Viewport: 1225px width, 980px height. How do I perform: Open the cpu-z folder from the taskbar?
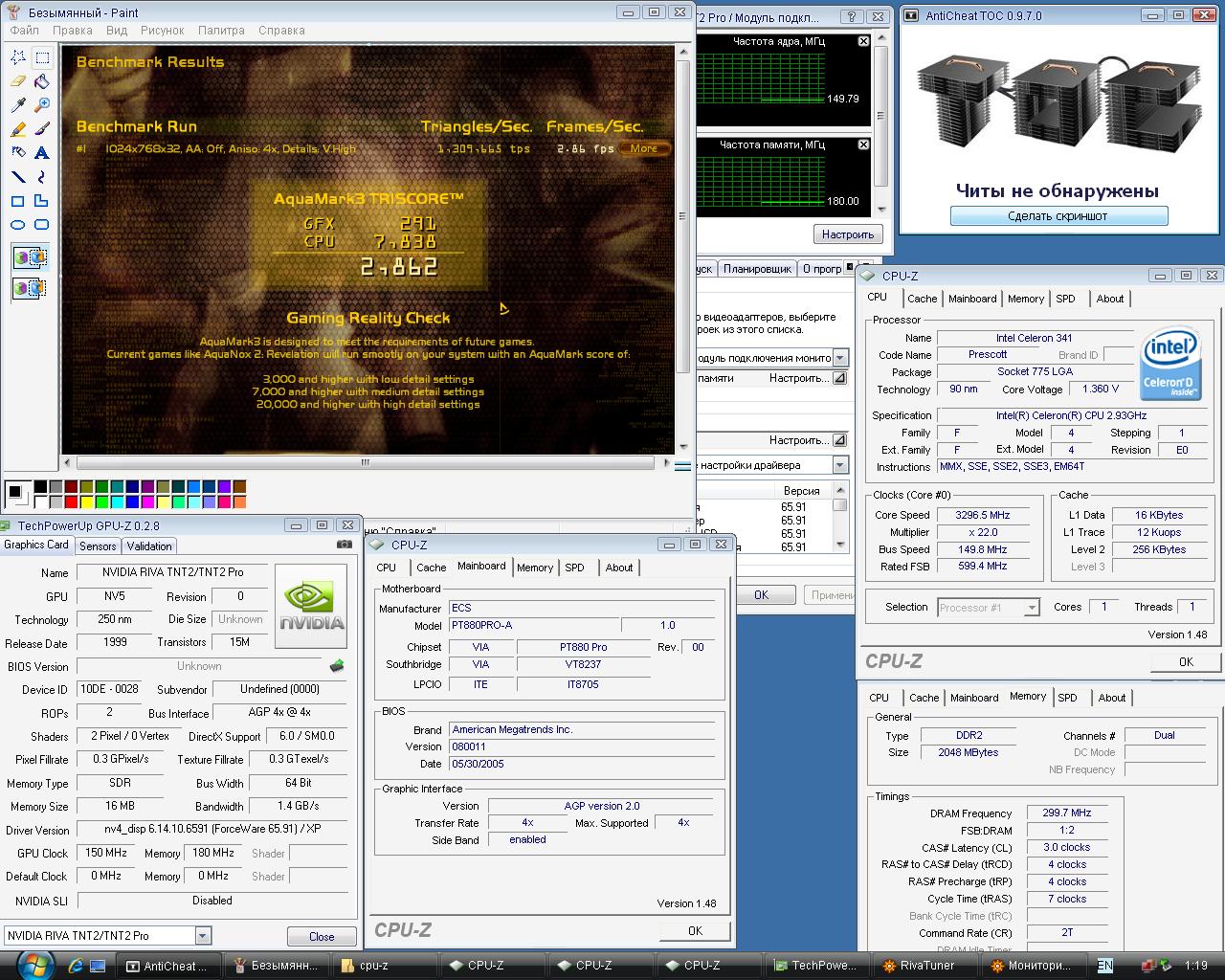(383, 966)
